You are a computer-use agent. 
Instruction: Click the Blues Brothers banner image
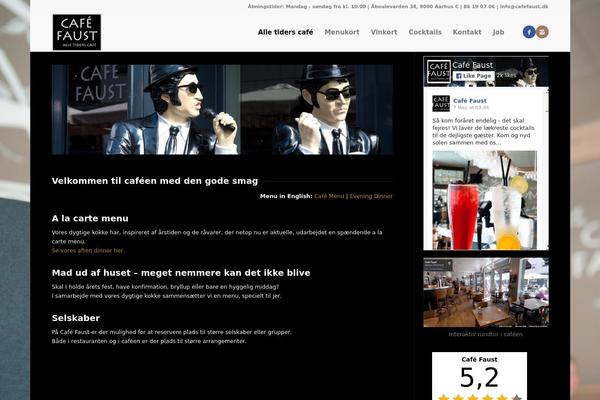[x=222, y=109]
